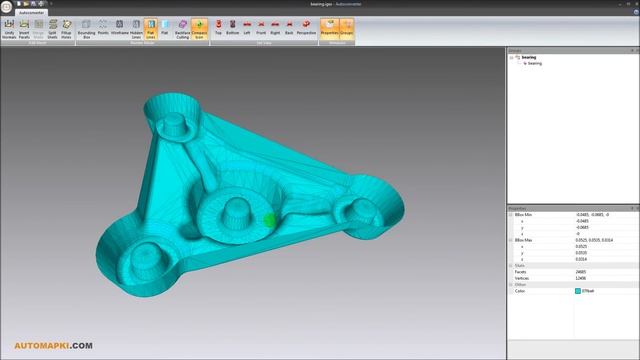Click the Open folder quick-access icon
Image resolution: width=640 pixels, height=360 pixels.
(x=26, y=4)
